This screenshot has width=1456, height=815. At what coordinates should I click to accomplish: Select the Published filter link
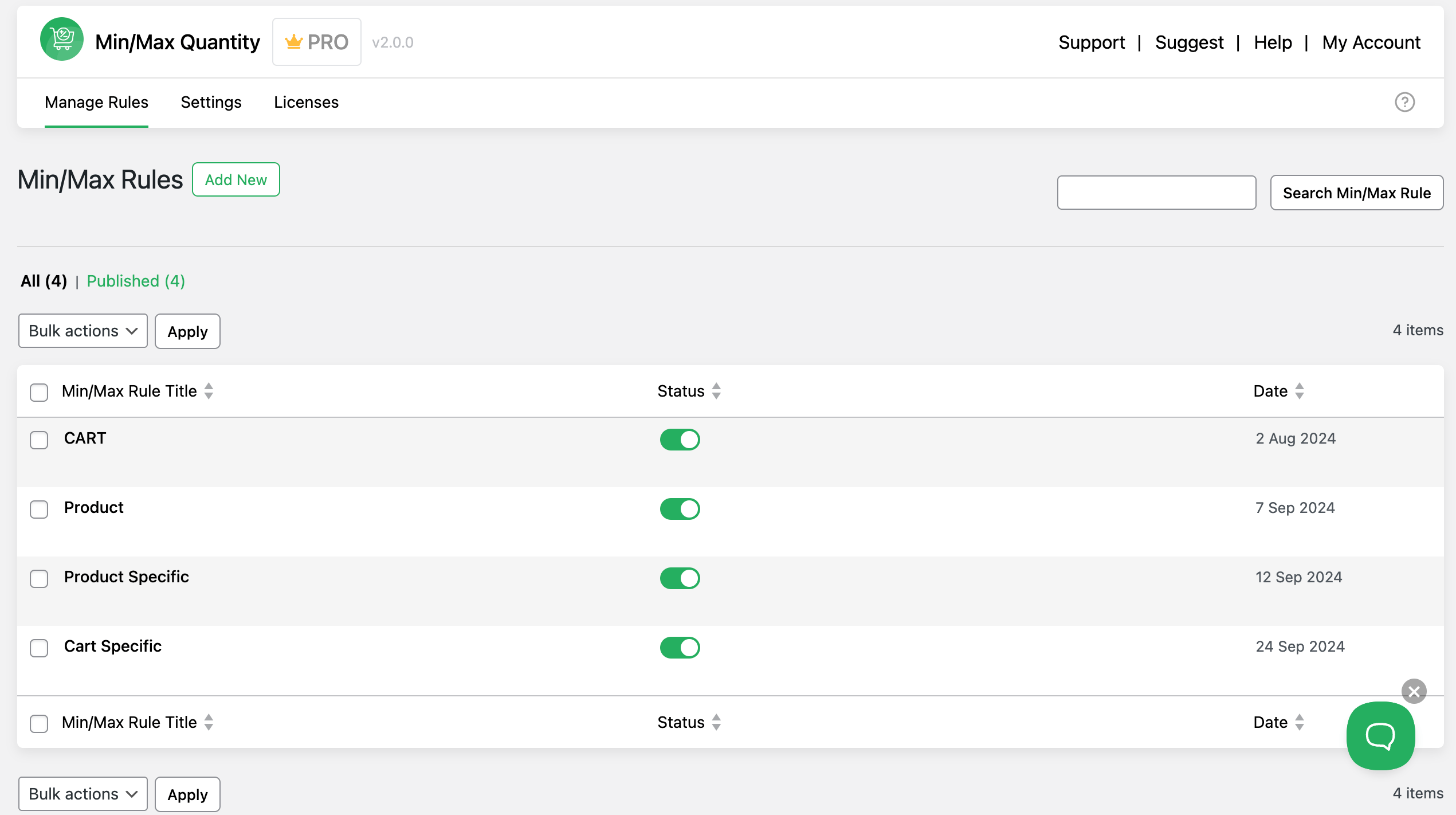pos(136,281)
